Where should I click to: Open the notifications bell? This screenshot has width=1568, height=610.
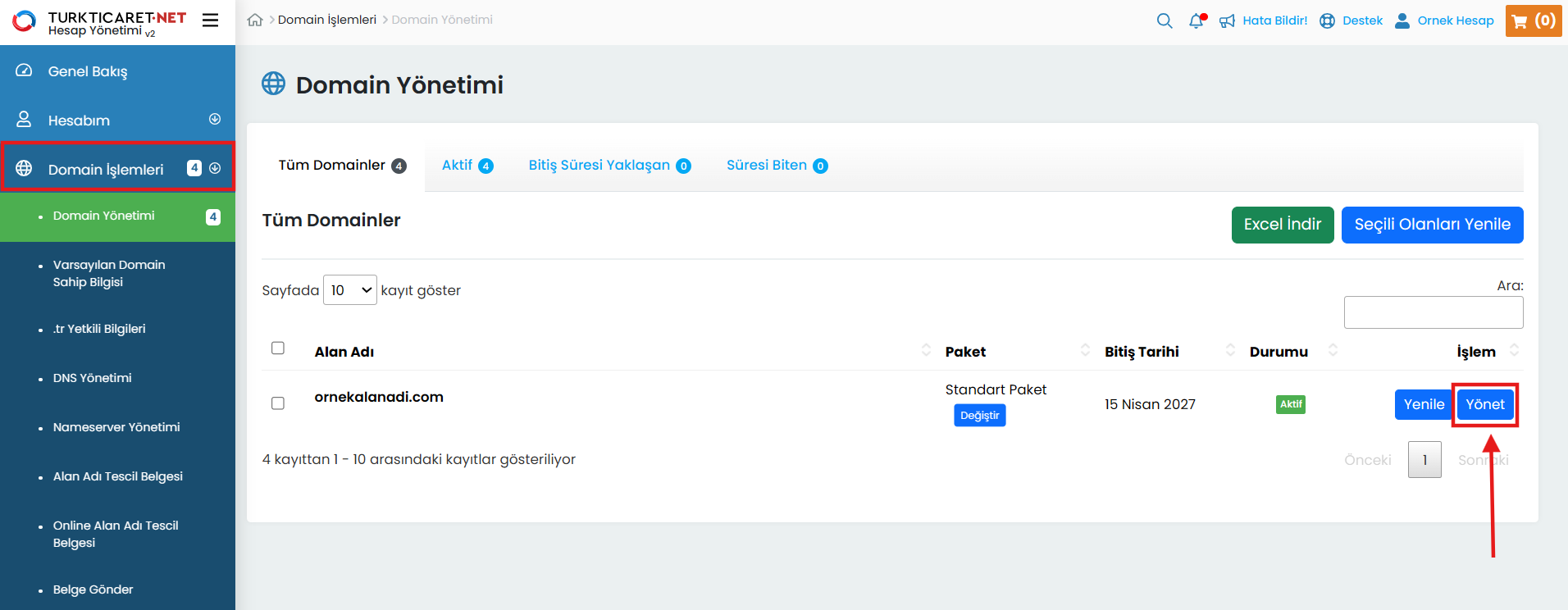click(1197, 21)
